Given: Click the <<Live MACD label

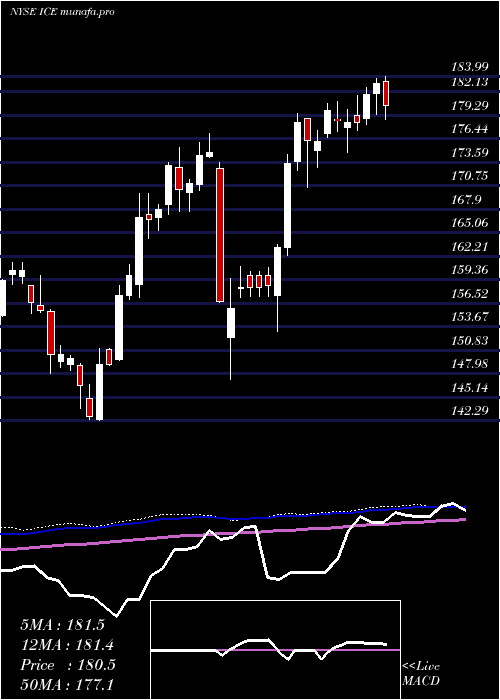Looking at the screenshot, I should pyautogui.click(x=421, y=674).
